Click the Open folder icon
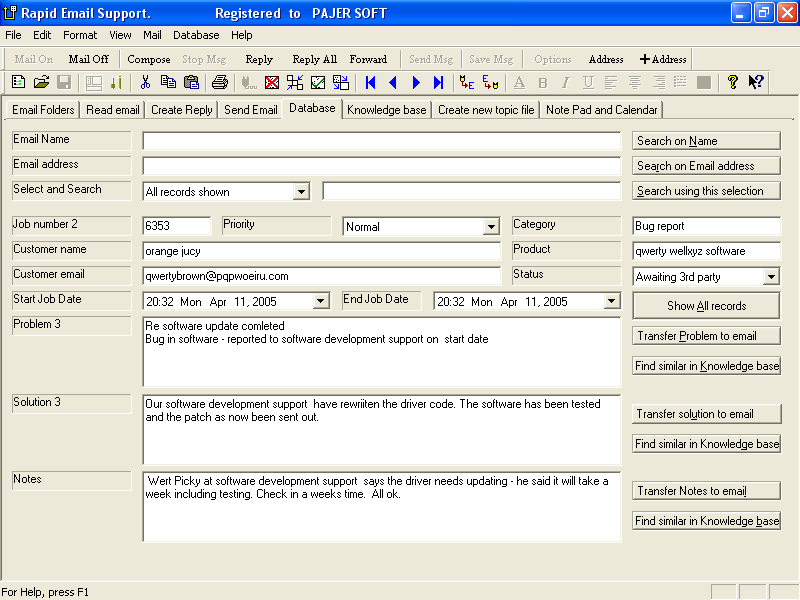The height and width of the screenshot is (600, 800). [x=41, y=82]
